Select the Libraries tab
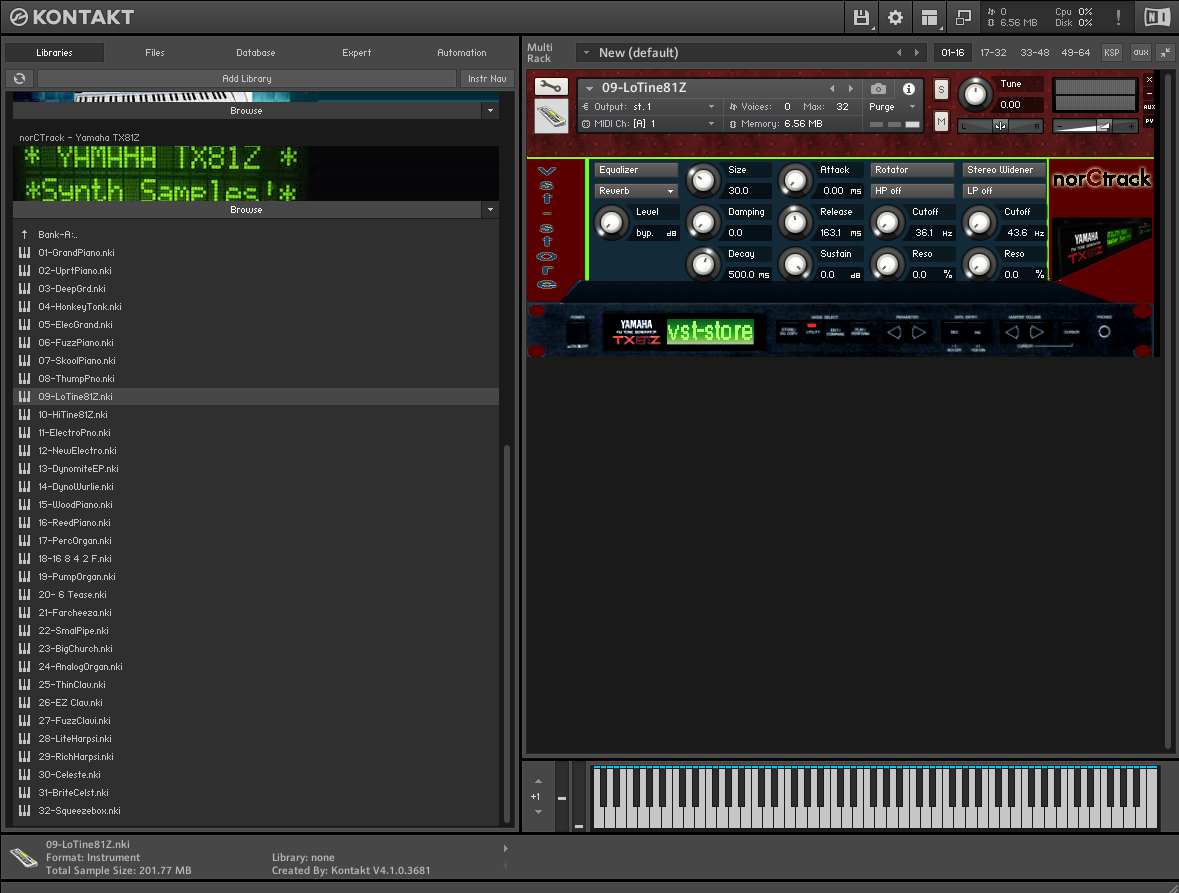Viewport: 1179px width, 893px height. [54, 53]
